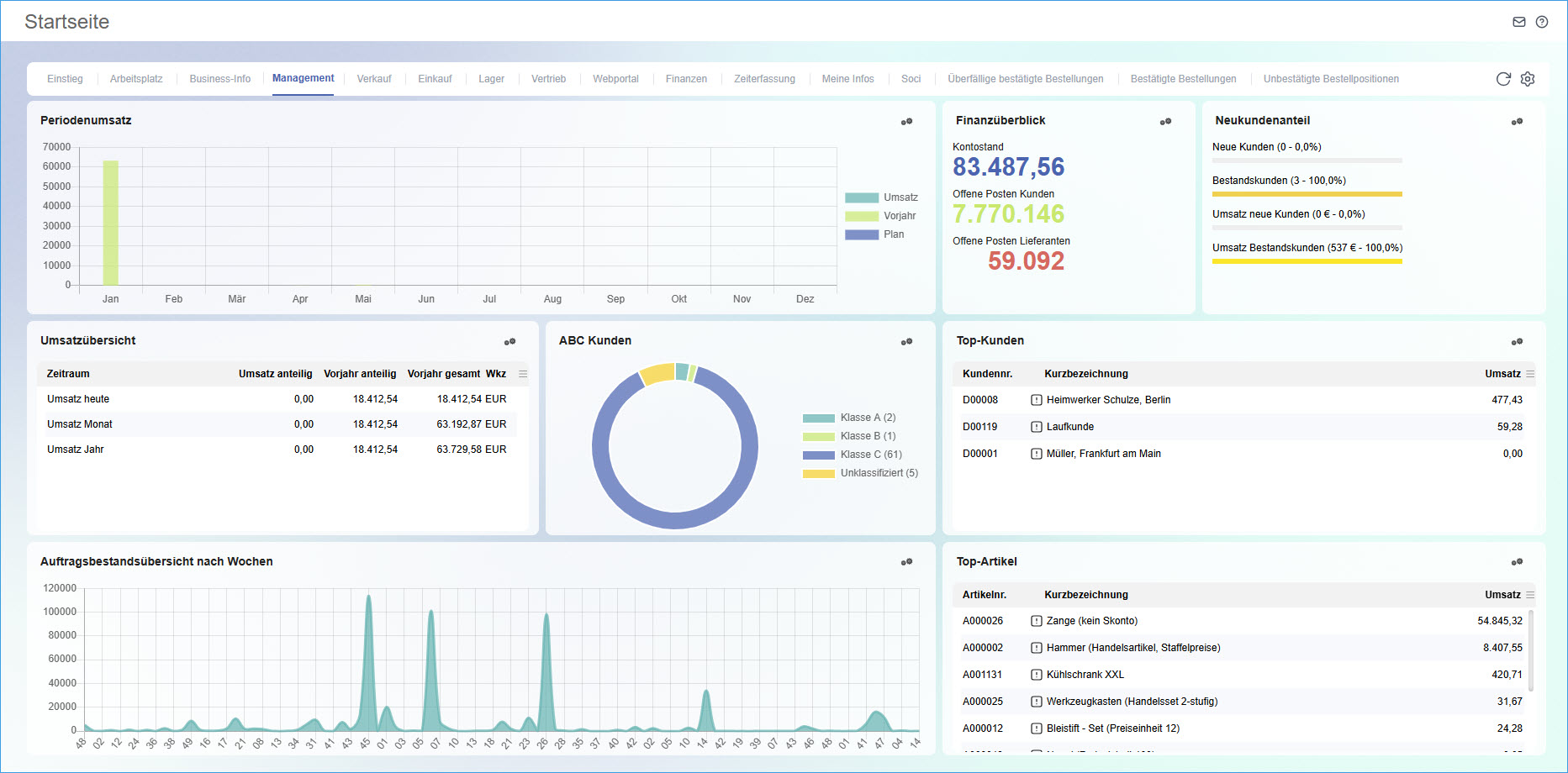Click the Unklassifiziert yellow legend swatch
Viewport: 1568px width, 773px height.
pyautogui.click(x=818, y=473)
